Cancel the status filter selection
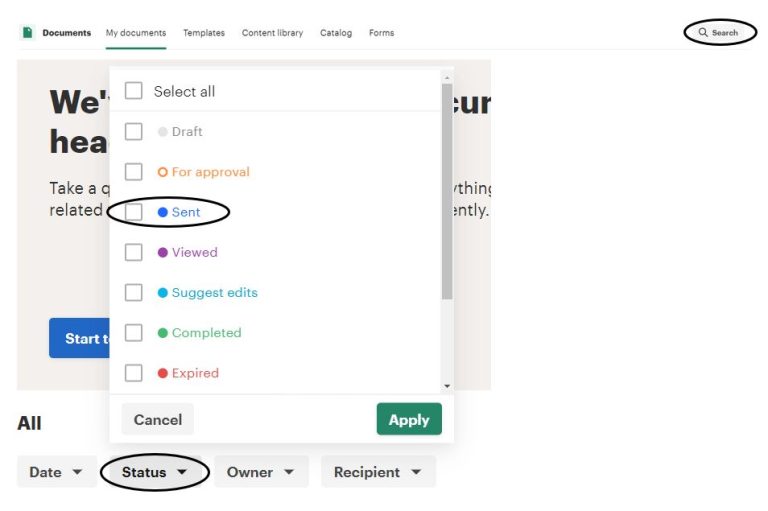 coord(158,419)
